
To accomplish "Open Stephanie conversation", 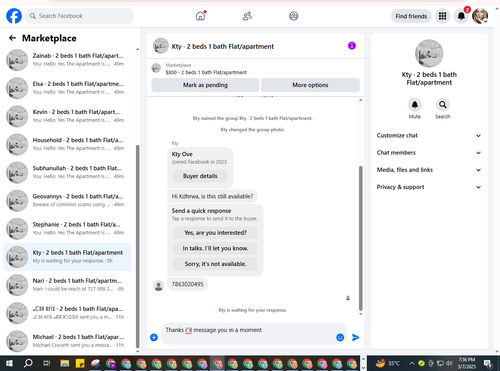I will point(68,229).
